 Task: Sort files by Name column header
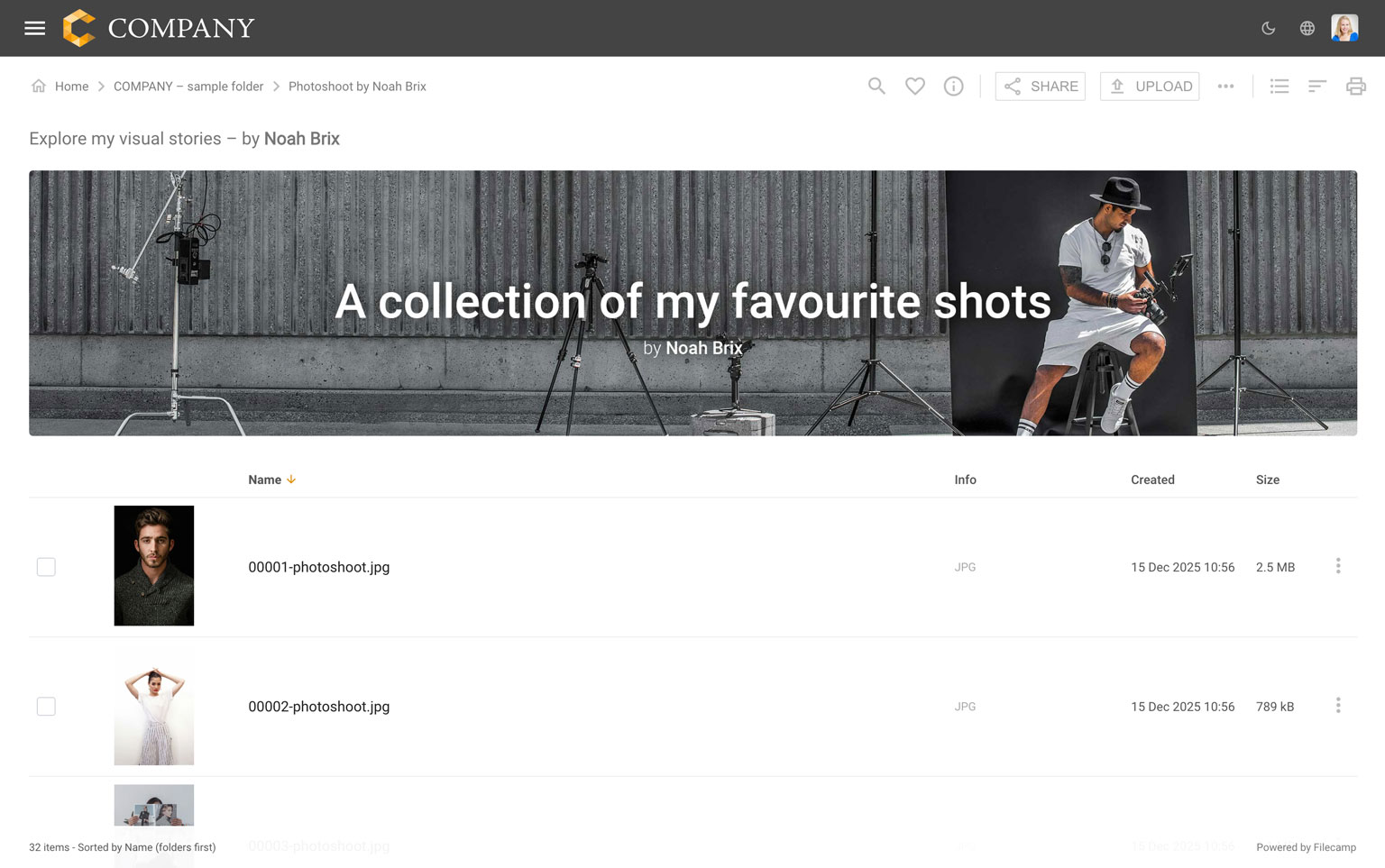pos(265,480)
